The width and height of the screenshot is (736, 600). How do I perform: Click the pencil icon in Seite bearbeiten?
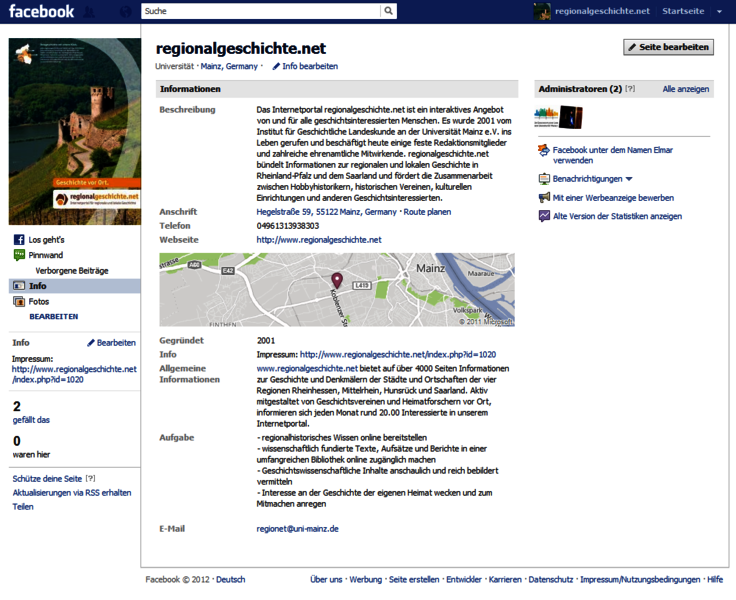pyautogui.click(x=632, y=47)
